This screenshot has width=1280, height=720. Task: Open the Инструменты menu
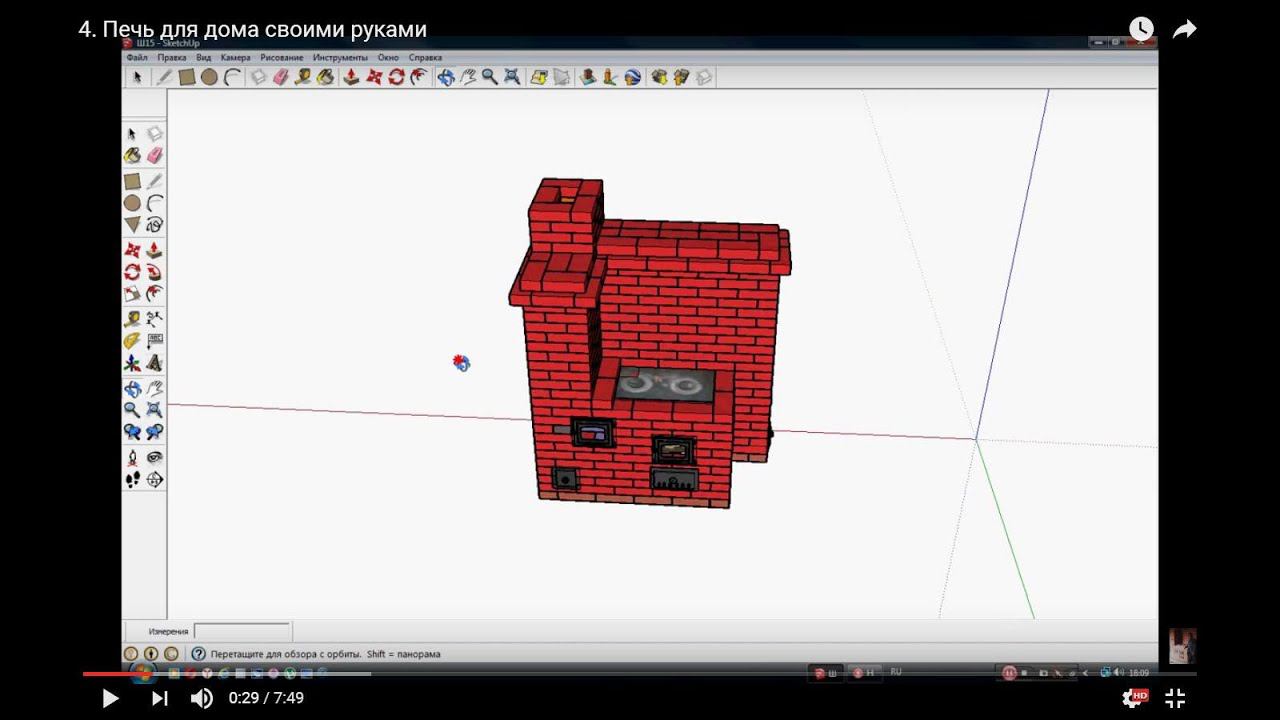point(340,58)
